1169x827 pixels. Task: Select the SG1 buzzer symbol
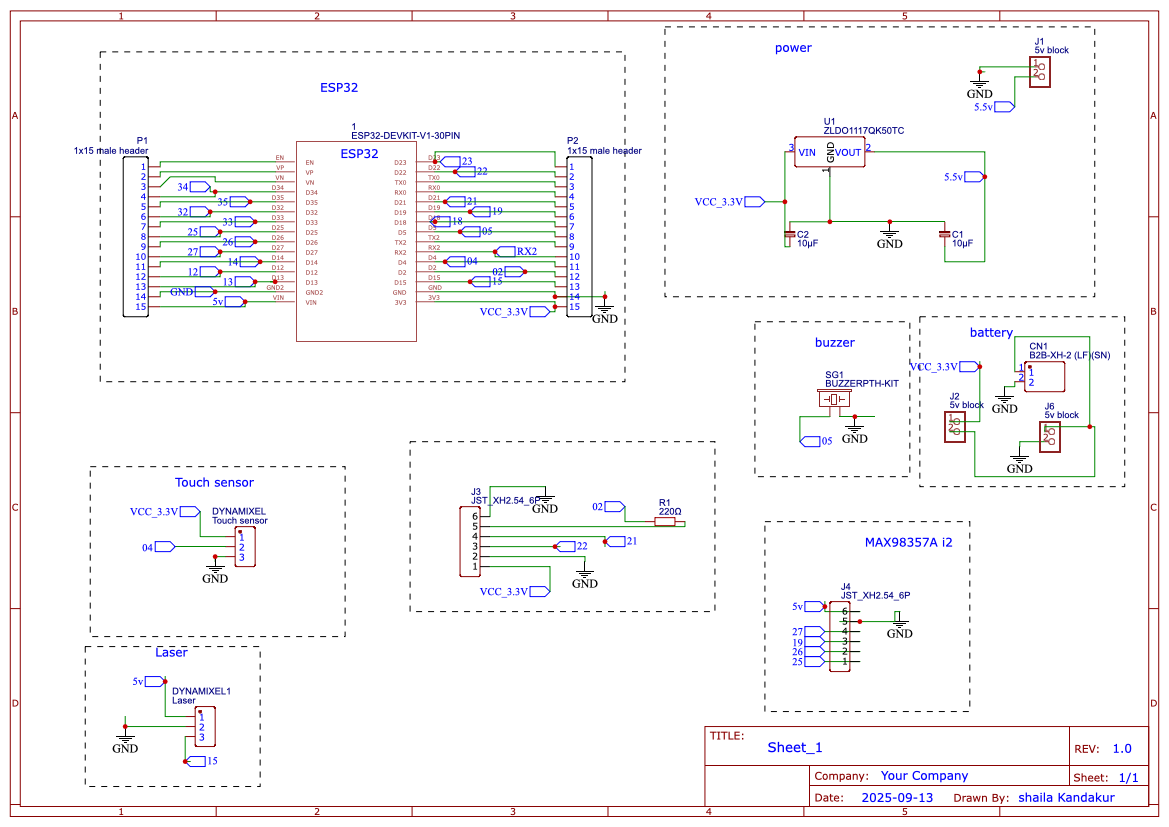(x=835, y=400)
